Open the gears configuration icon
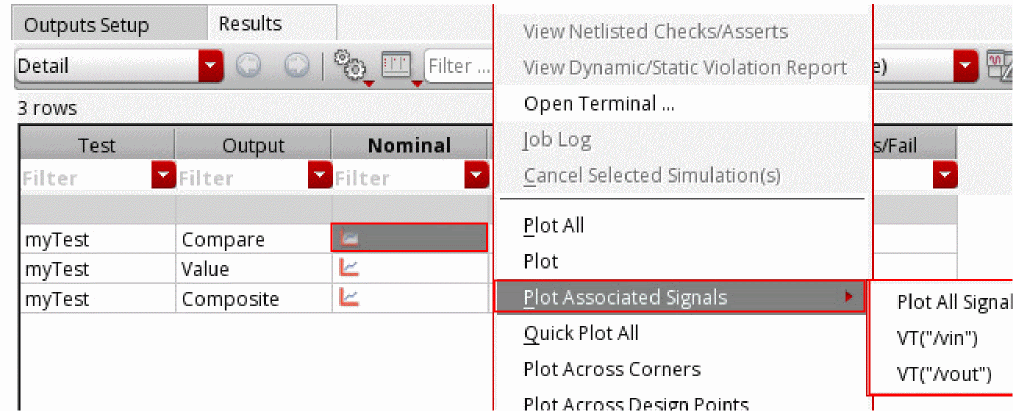 coord(347,67)
